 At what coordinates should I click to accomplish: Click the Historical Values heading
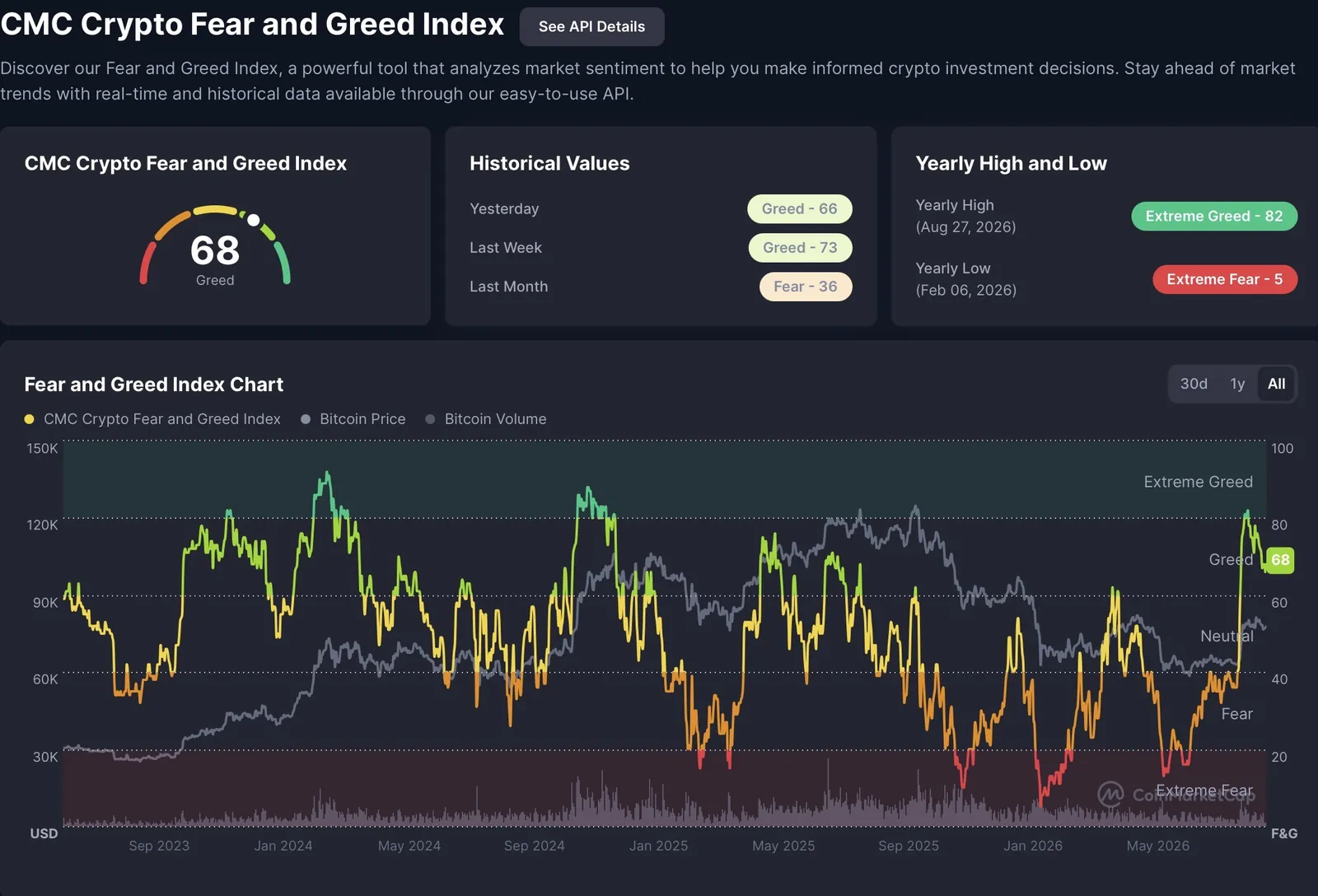click(549, 163)
